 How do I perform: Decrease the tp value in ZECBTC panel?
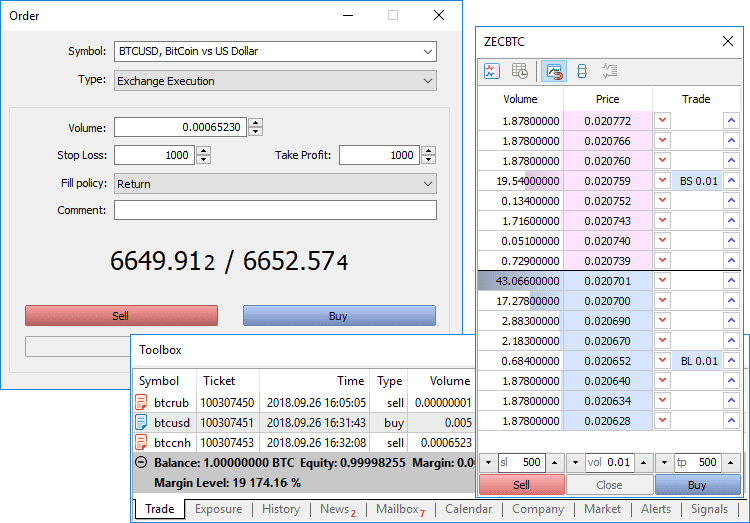tap(664, 463)
